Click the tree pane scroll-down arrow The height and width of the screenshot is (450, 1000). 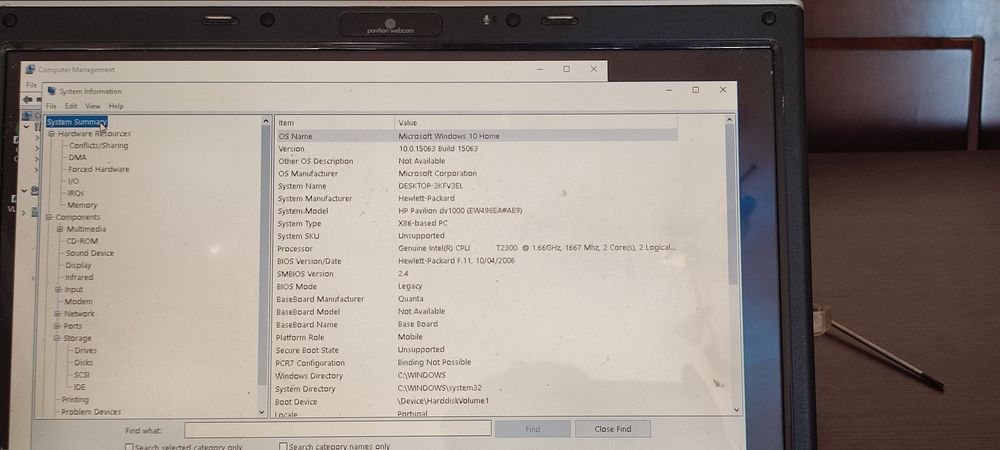click(x=261, y=412)
